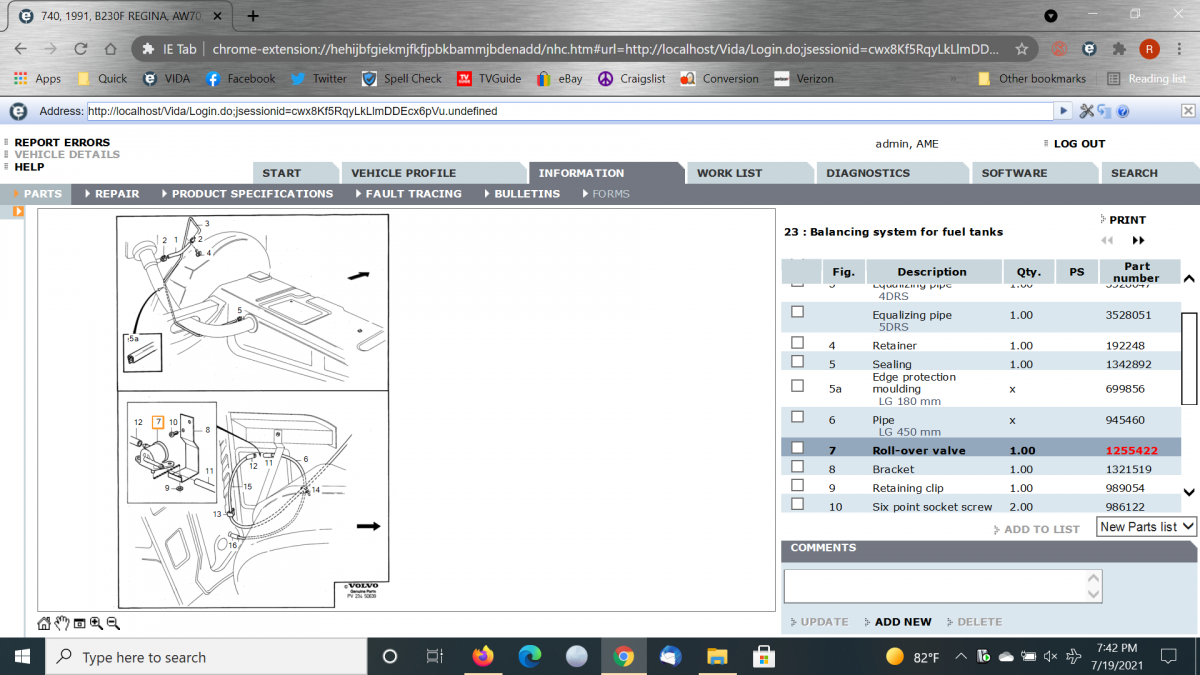Switch to the Diagnostics tab
Viewport: 1200px width, 675px height.
point(868,173)
